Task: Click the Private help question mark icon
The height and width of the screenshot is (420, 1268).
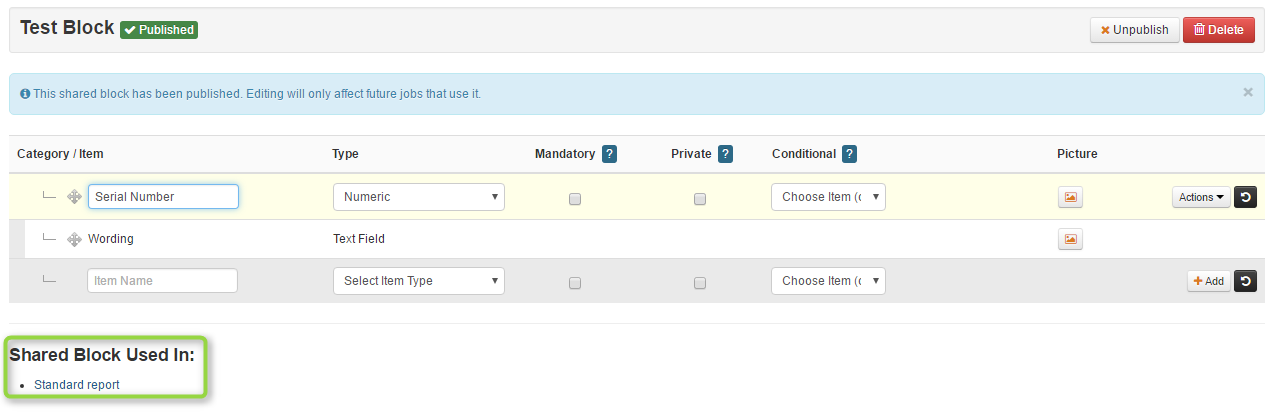Action: (726, 154)
